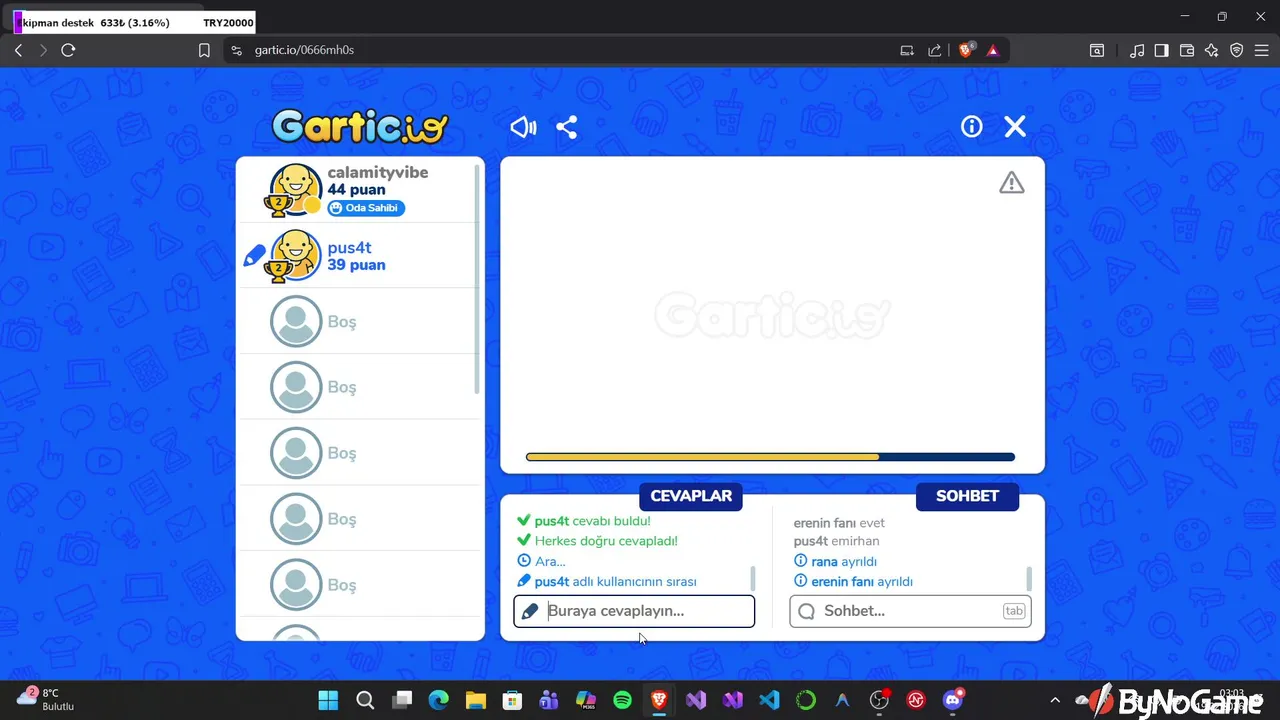
Task: Launch Microsoft Edge from taskbar
Action: coord(439,700)
